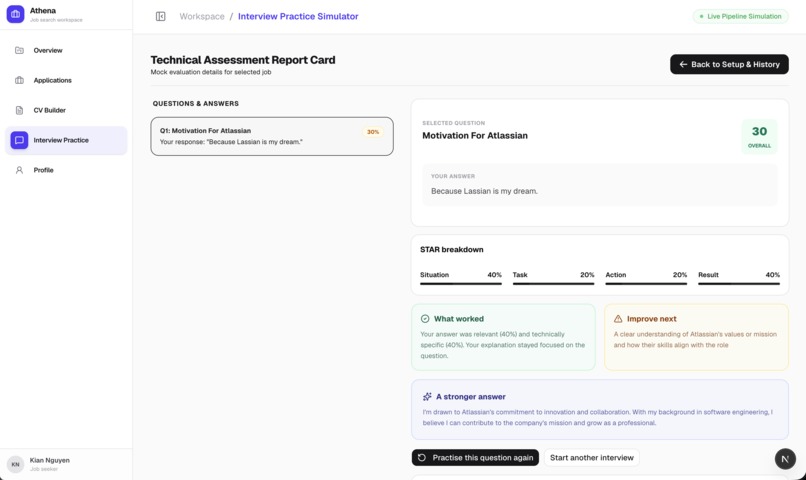Open Applications in the sidebar

[66, 80]
